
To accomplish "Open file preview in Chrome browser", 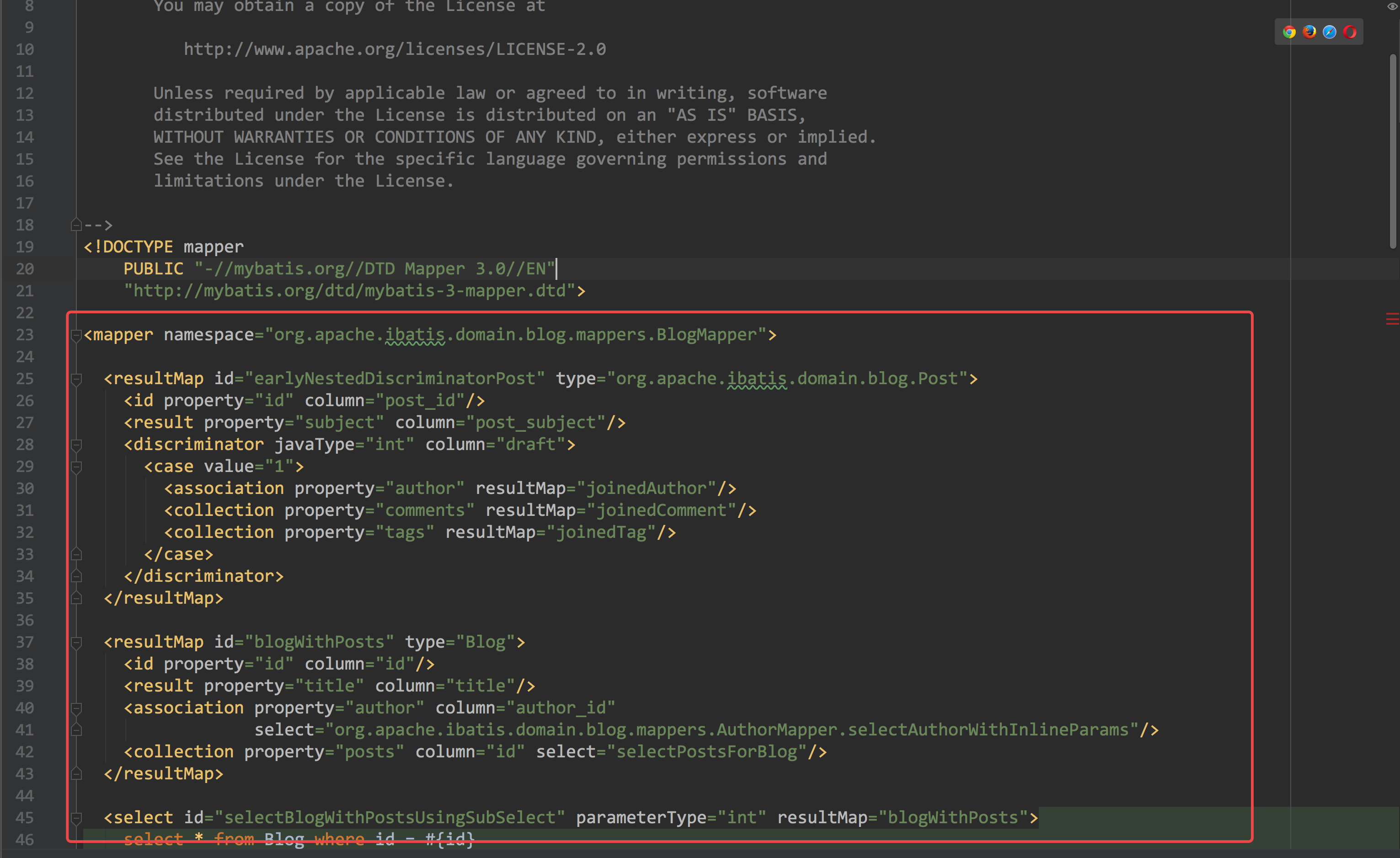I will [x=1288, y=32].
